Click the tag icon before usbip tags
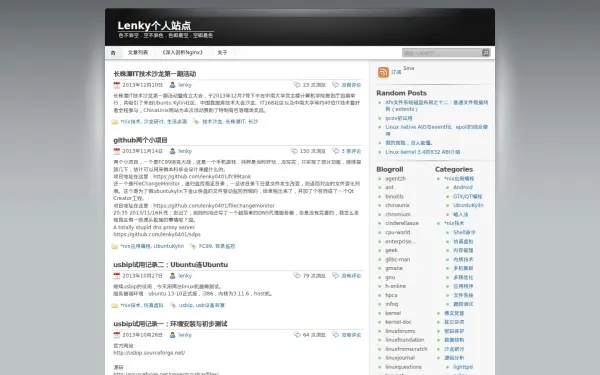600x375 pixels. [x=173, y=305]
